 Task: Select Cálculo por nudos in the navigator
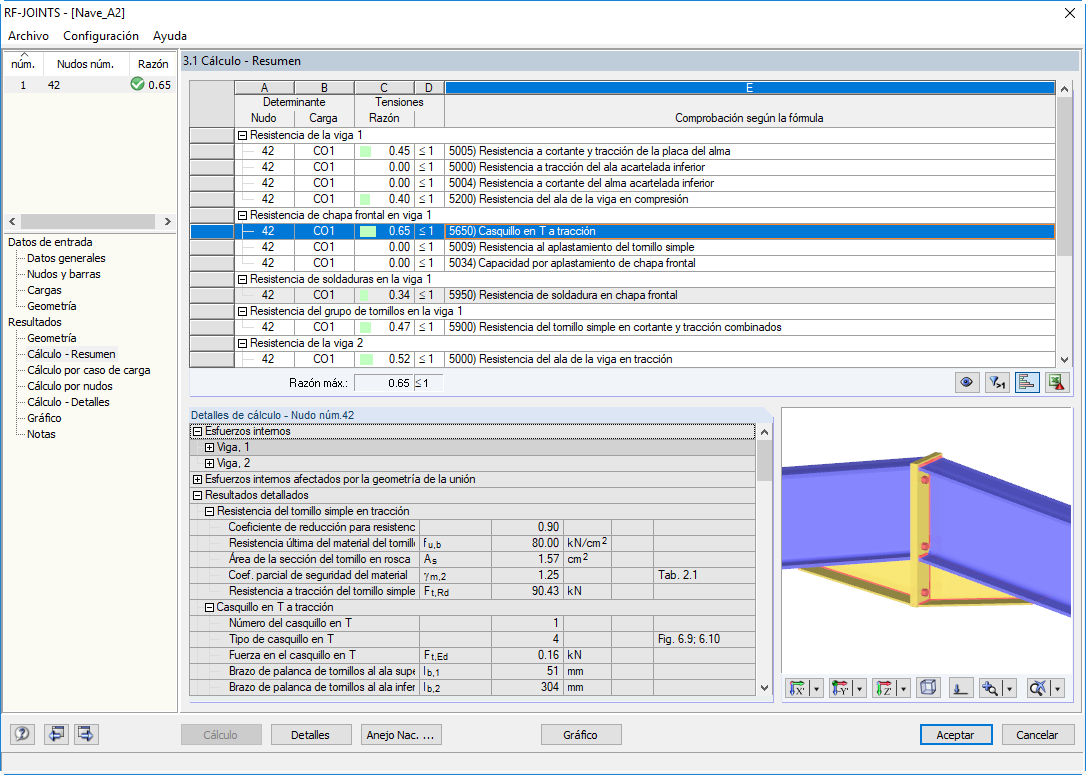70,386
